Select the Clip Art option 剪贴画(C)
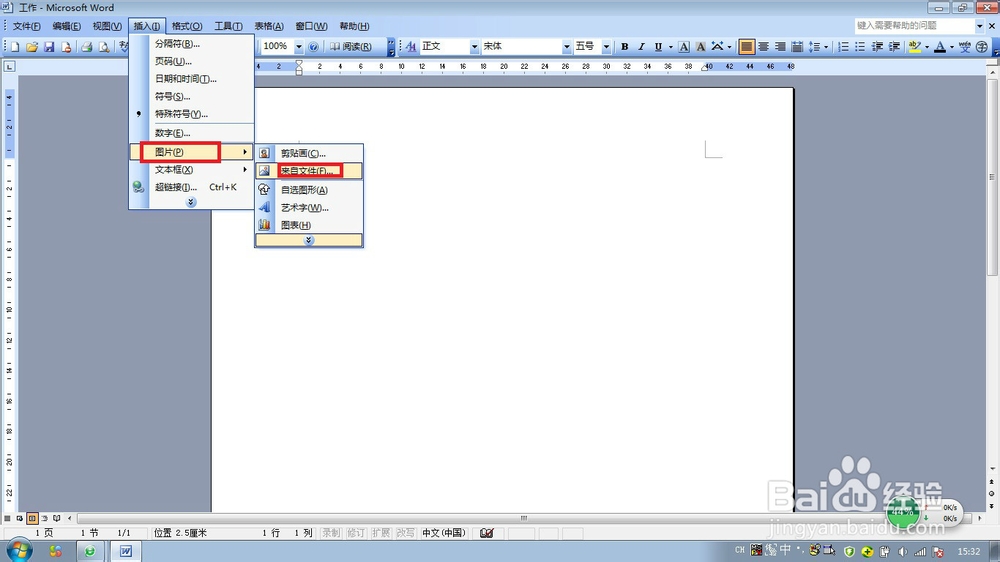The image size is (1000, 562). pyautogui.click(x=309, y=153)
